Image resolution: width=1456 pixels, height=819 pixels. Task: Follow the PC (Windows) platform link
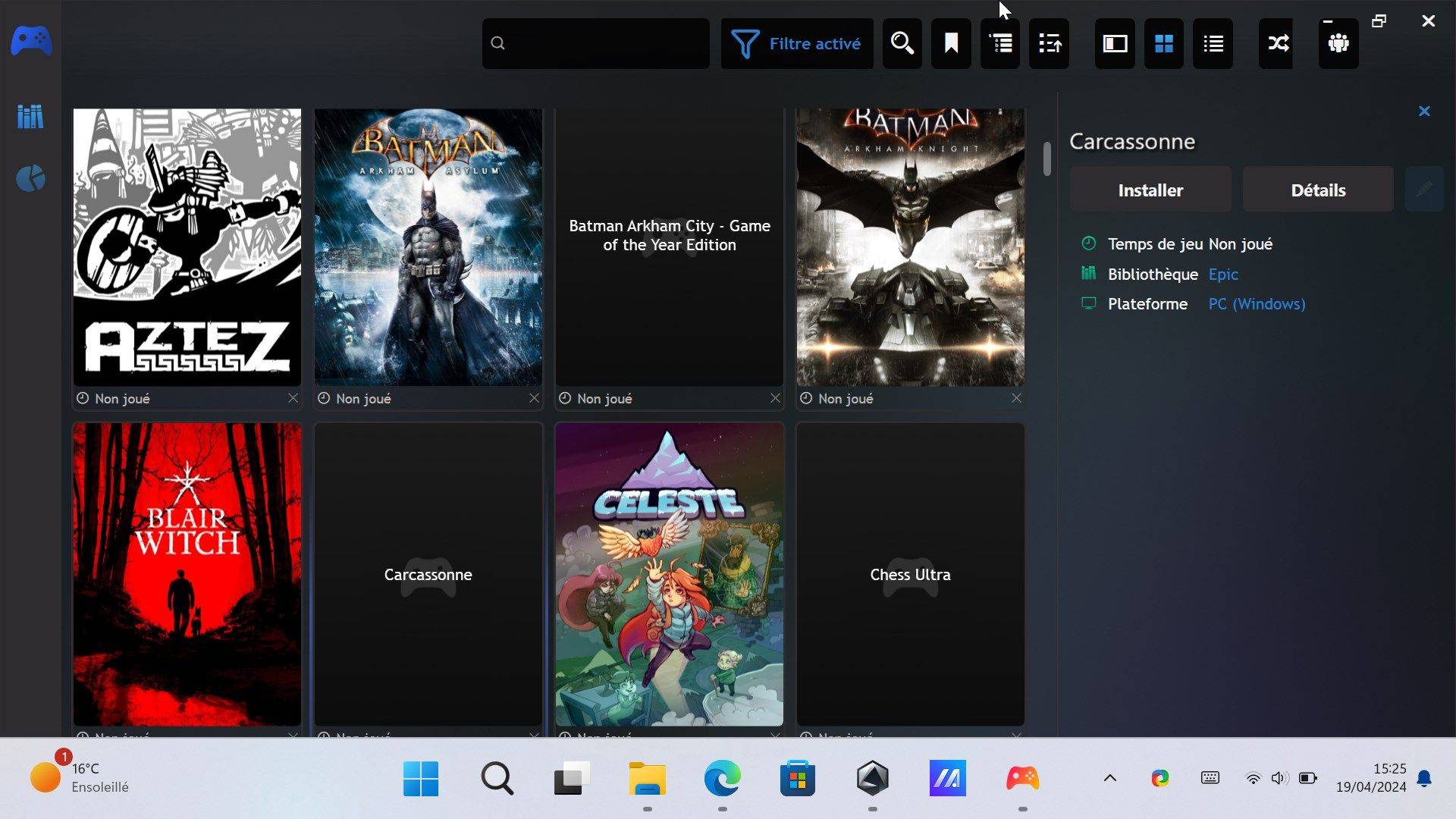click(1257, 304)
